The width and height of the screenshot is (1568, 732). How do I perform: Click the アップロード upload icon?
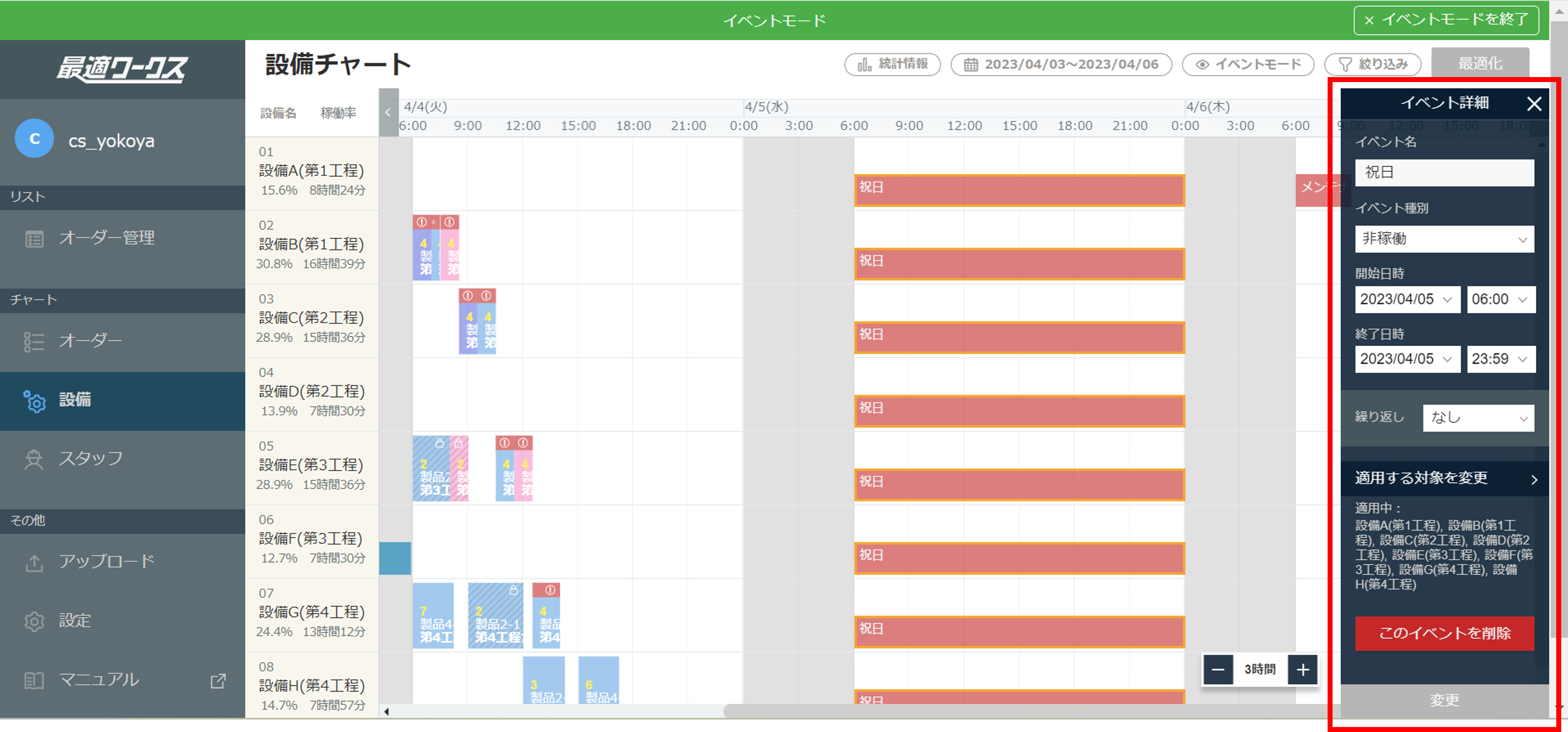click(x=34, y=563)
